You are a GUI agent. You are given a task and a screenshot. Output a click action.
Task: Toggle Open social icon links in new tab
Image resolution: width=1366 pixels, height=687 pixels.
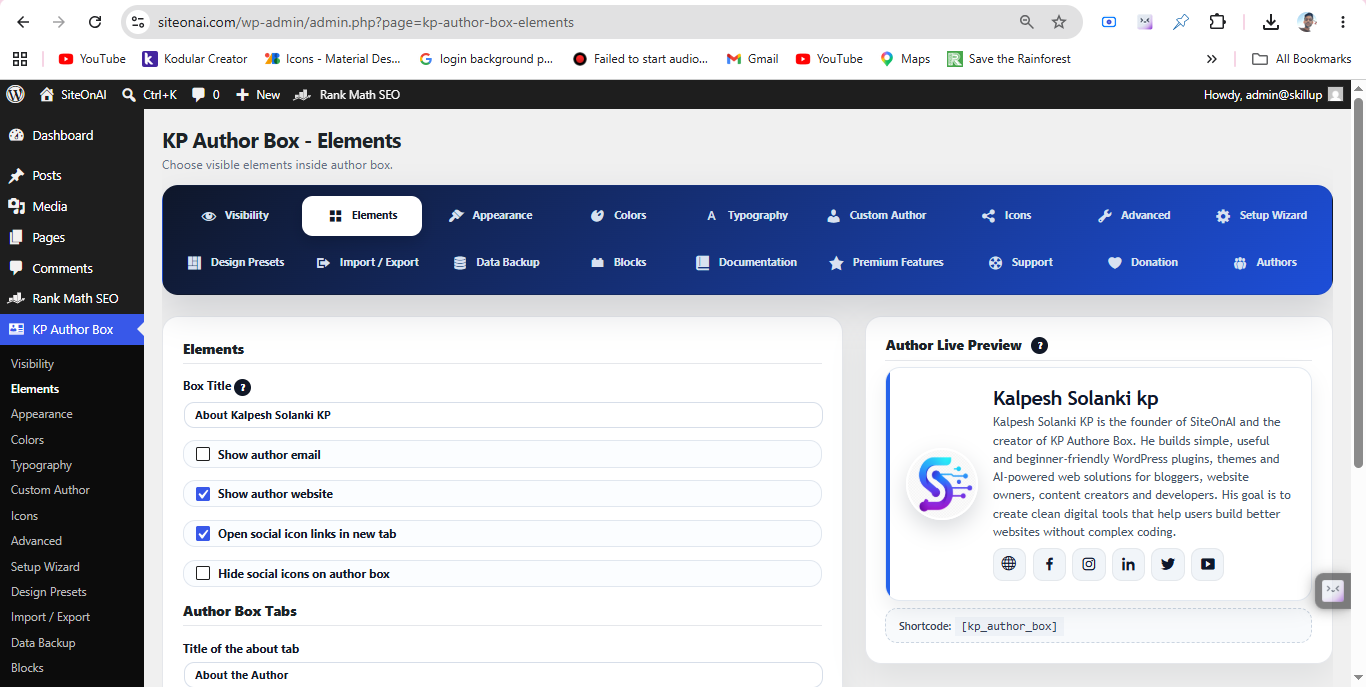click(x=203, y=534)
